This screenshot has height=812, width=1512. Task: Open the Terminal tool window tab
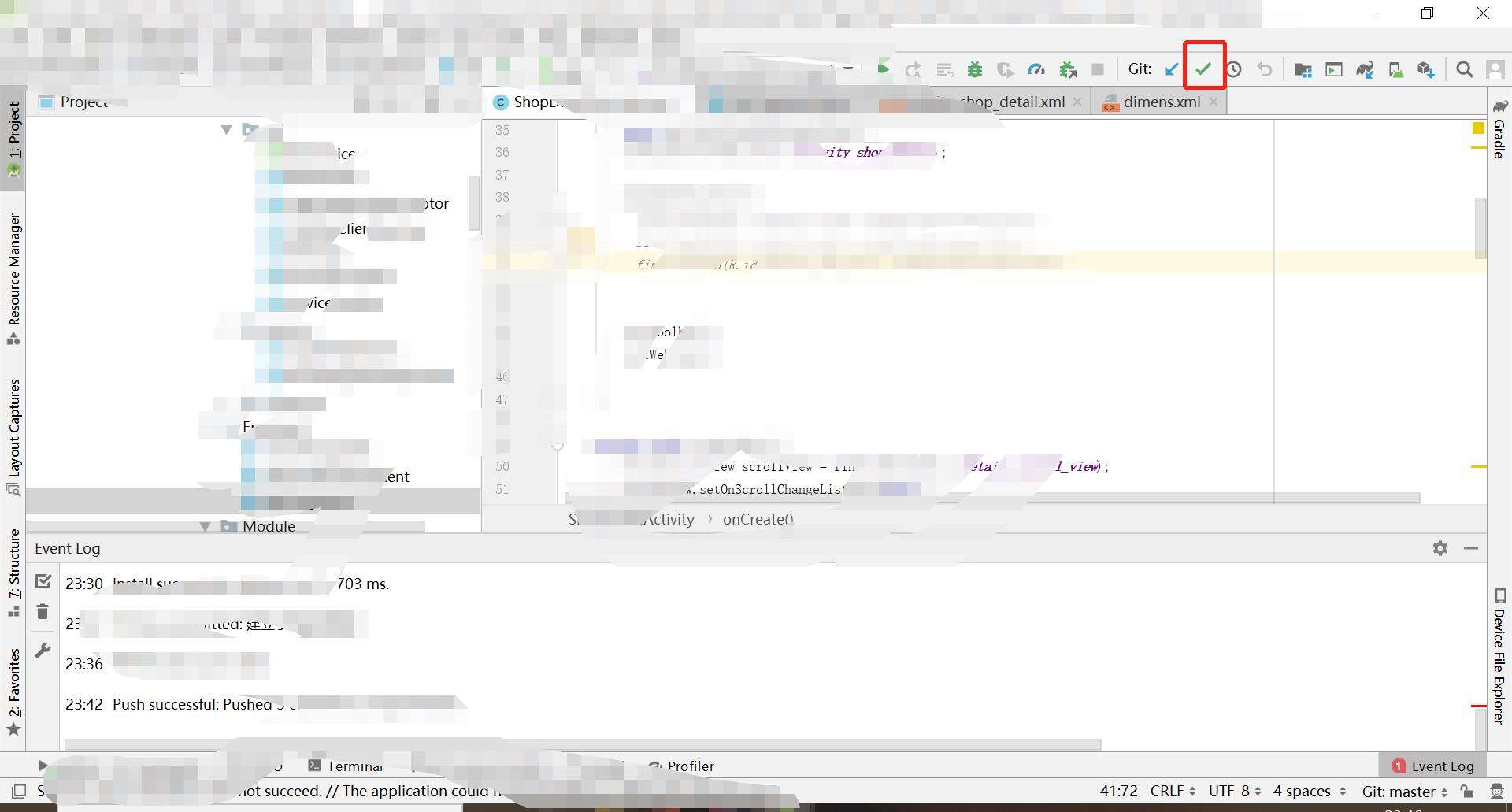(x=345, y=766)
